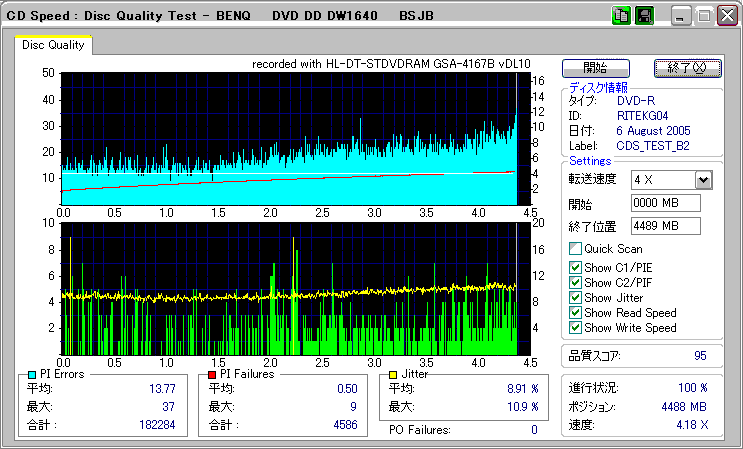Turn off Show Read Speed

(x=575, y=313)
